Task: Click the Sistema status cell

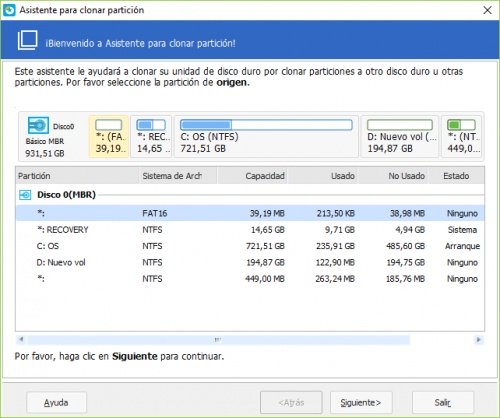Action: pos(462,230)
